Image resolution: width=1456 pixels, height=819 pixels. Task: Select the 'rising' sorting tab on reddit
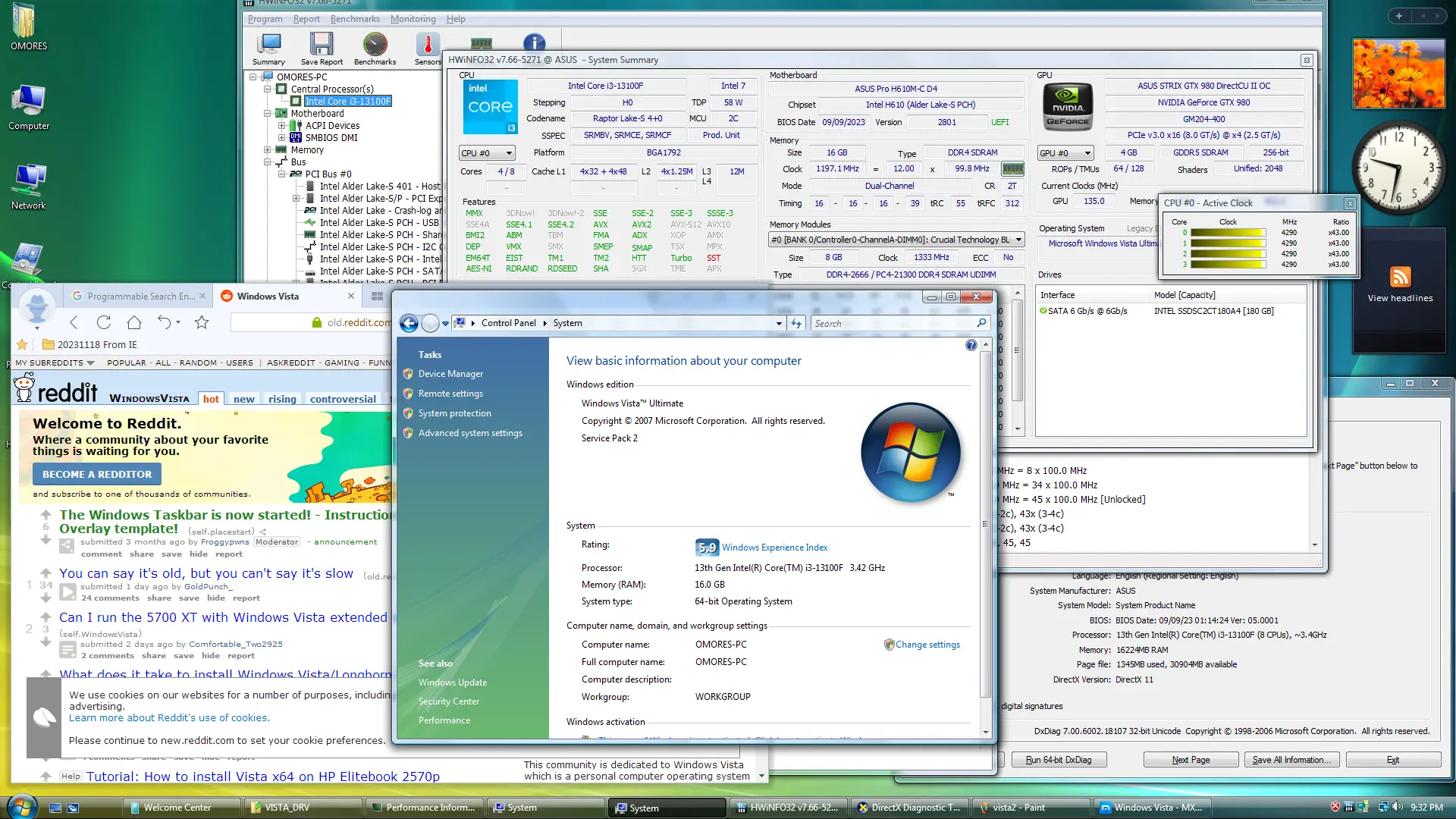click(282, 399)
